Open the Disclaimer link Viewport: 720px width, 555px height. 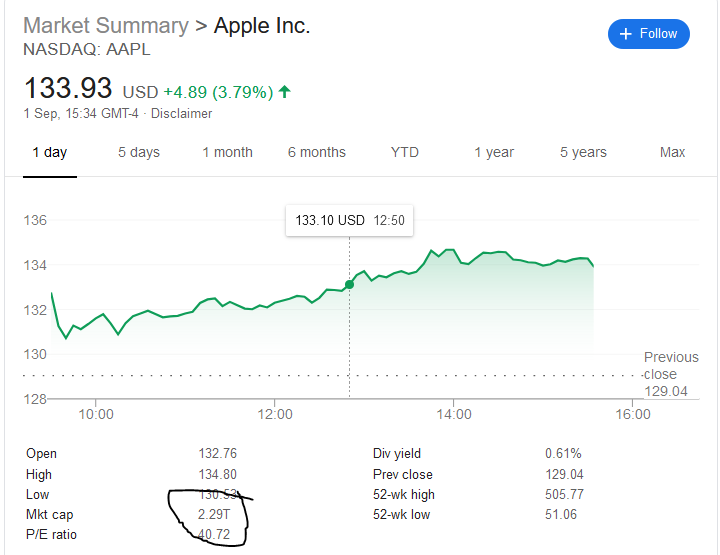182,114
